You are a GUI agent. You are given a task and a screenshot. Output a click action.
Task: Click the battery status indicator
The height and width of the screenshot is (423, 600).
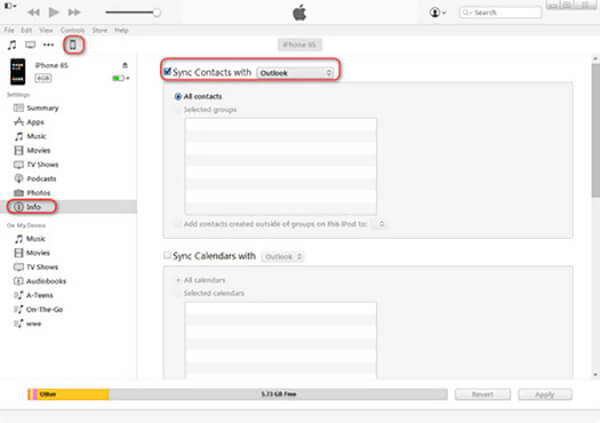120,78
